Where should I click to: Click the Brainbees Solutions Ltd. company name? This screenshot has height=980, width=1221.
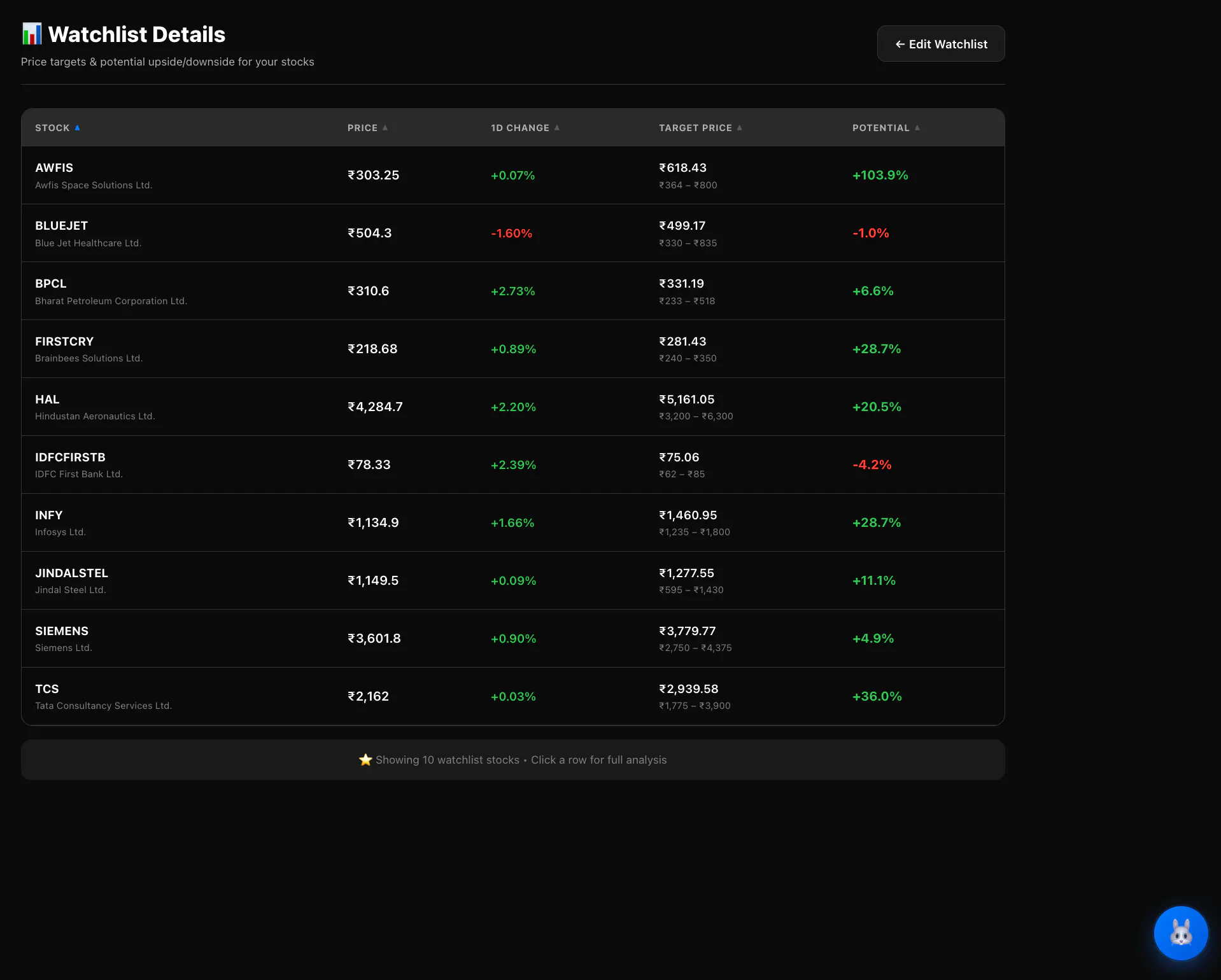(88, 358)
